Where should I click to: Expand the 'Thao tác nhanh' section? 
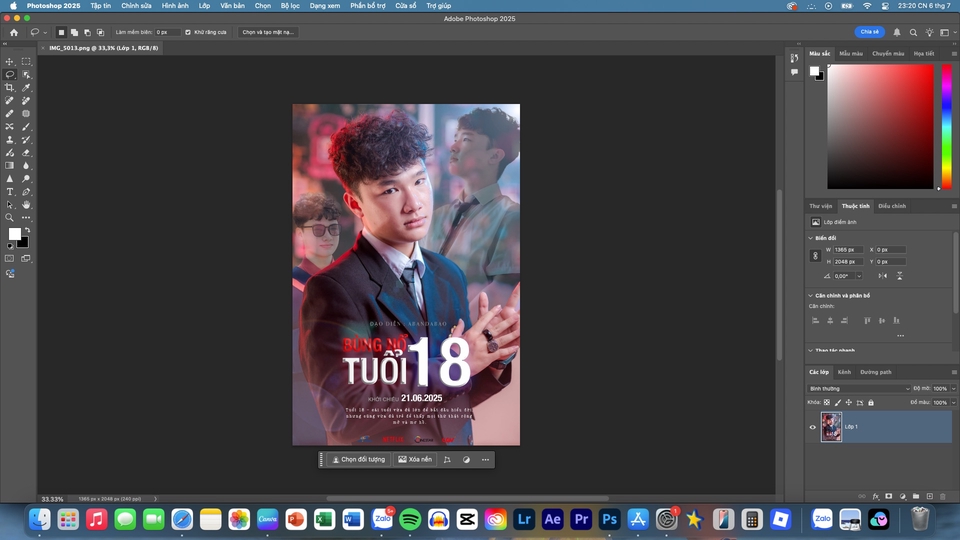811,351
